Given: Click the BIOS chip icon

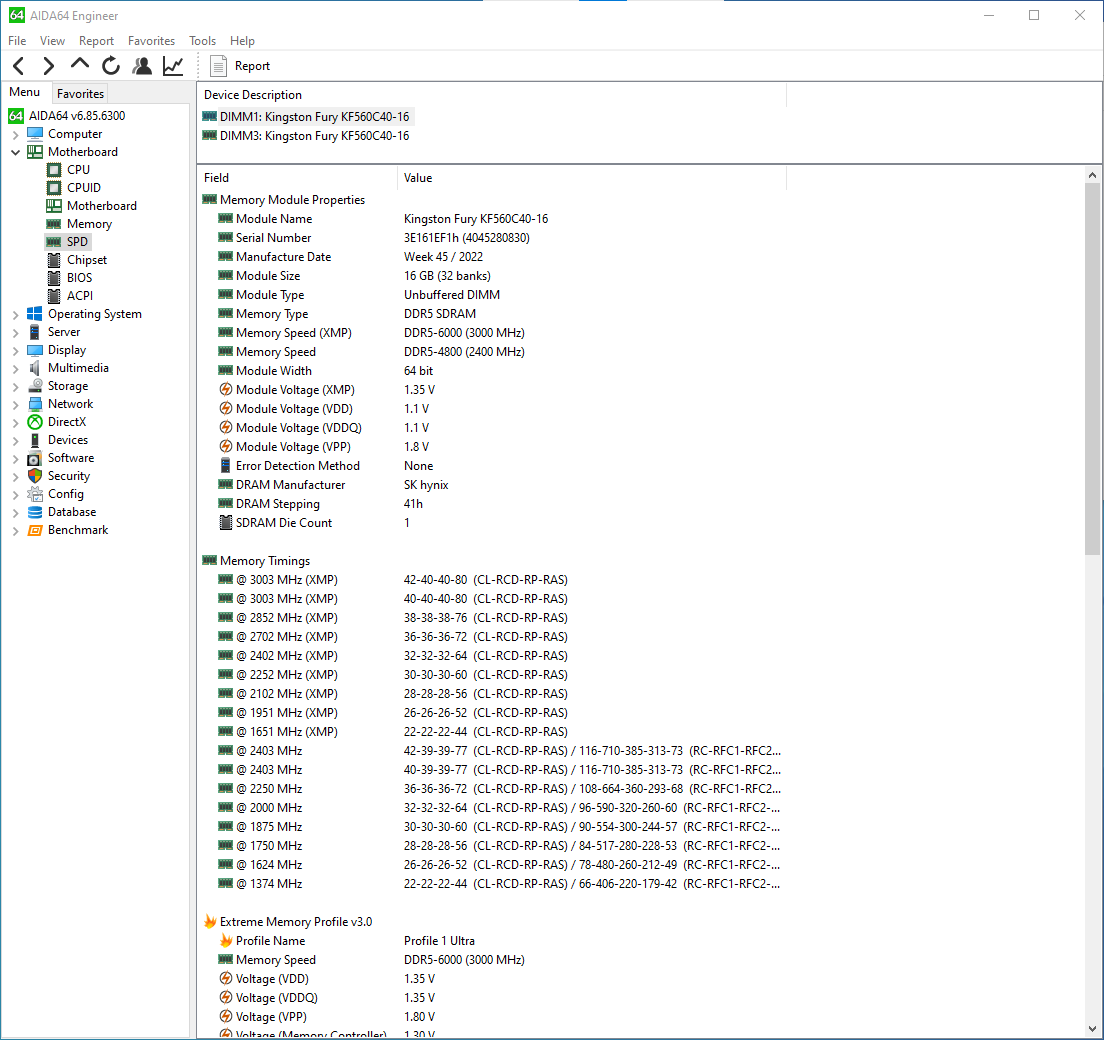Looking at the screenshot, I should (x=54, y=278).
